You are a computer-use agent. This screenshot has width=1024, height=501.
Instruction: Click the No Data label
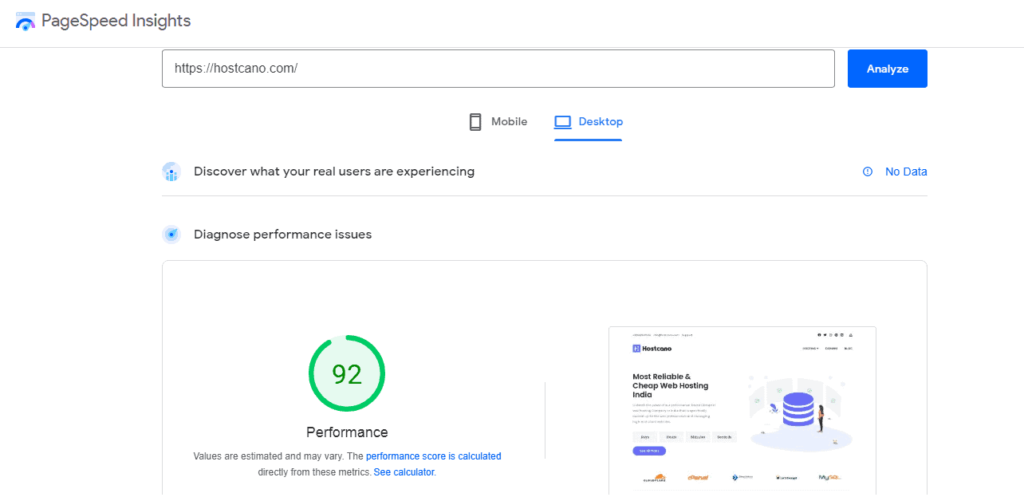tap(906, 172)
